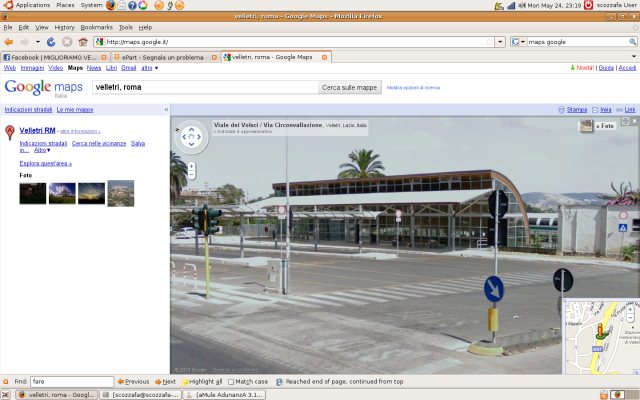Open the altro dropdown in Google top navigation
640x400 pixels.
[x=149, y=68]
